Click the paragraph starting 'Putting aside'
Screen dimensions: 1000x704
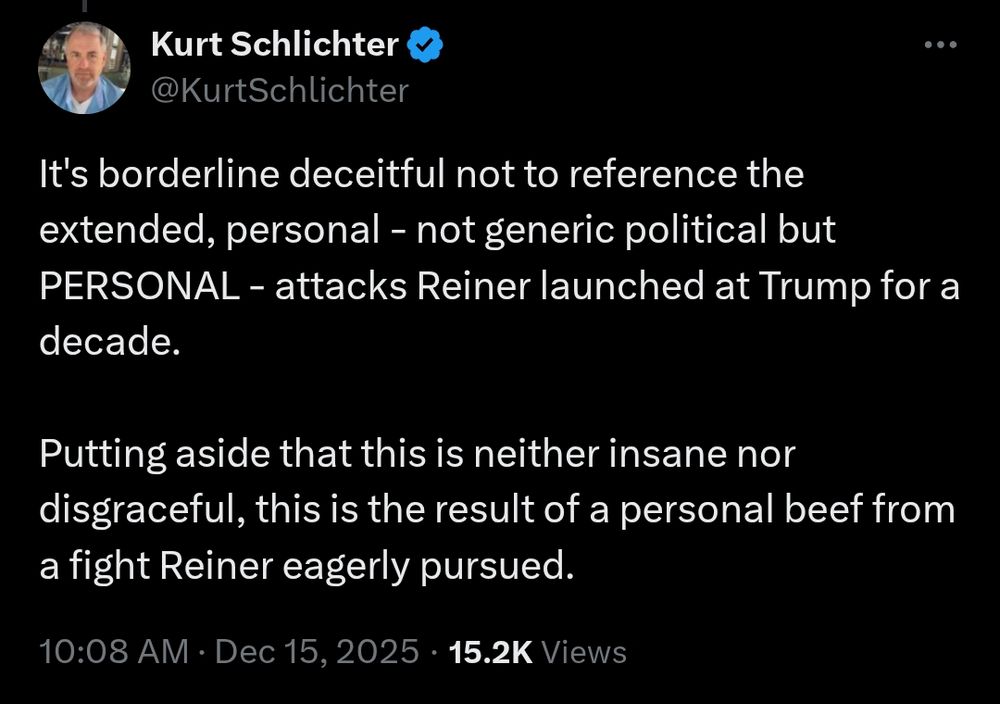(497, 510)
